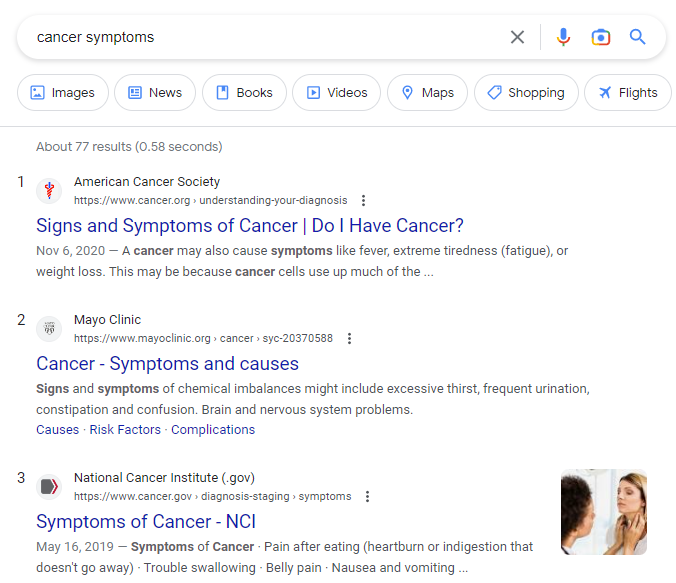Click the blue magnifier search icon
This screenshot has height=583, width=676.
click(x=638, y=37)
